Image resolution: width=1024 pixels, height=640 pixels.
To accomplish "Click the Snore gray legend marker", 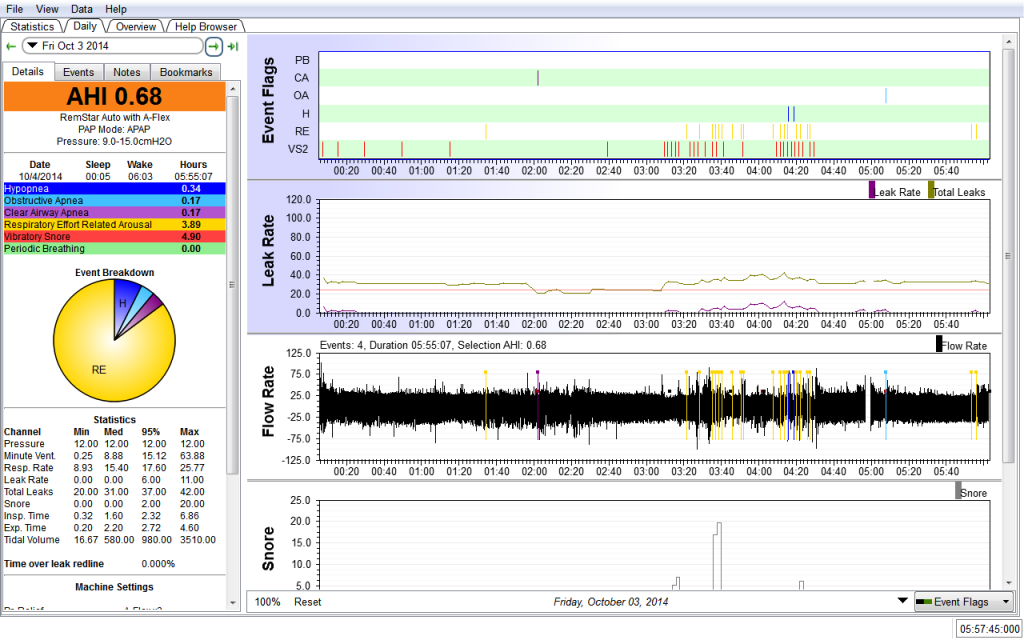I will tap(958, 490).
